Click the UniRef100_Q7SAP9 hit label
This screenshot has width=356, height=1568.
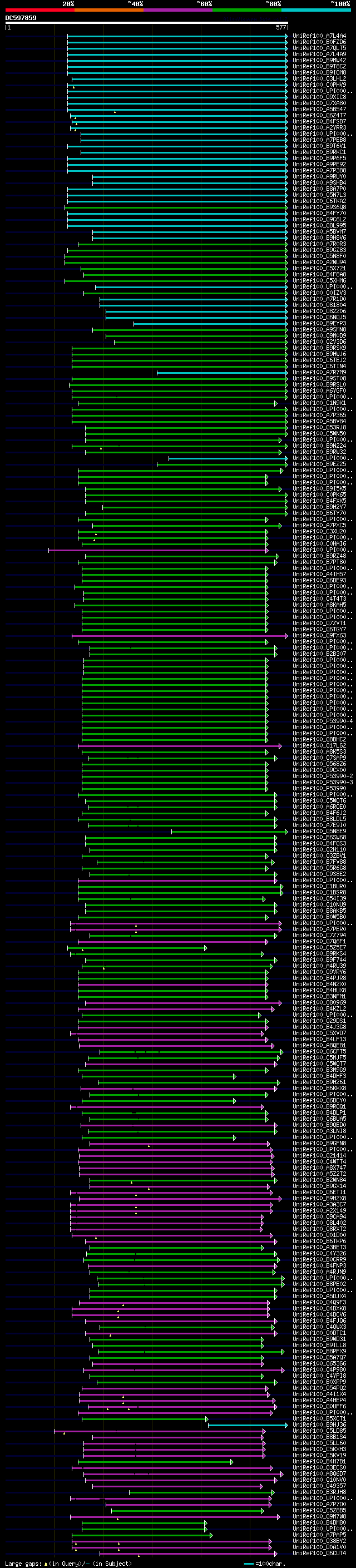pyautogui.click(x=319, y=758)
